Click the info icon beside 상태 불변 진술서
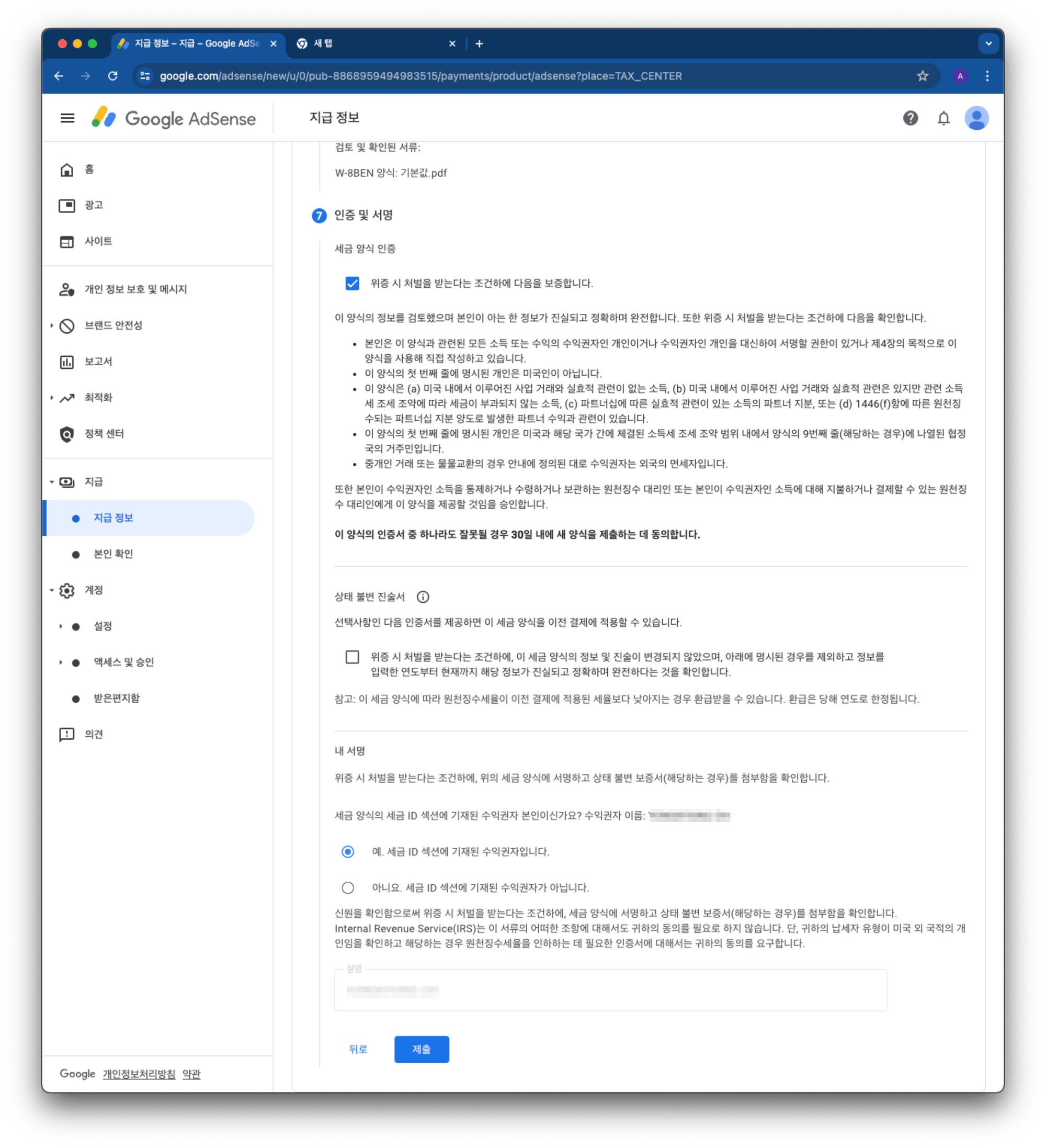The height and width of the screenshot is (1148, 1046). (x=423, y=596)
